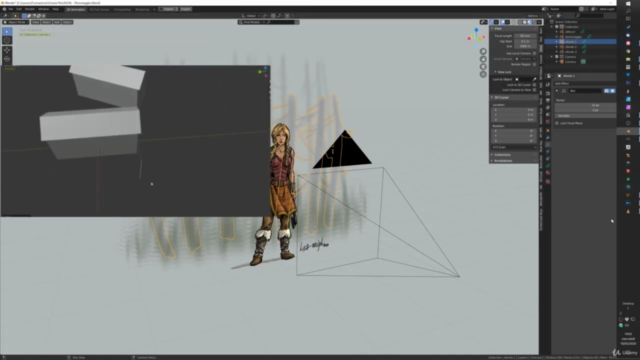Viewport: 640px width, 360px height.
Task: Switch perspective/orthographic view gizmo
Action: (x=483, y=74)
